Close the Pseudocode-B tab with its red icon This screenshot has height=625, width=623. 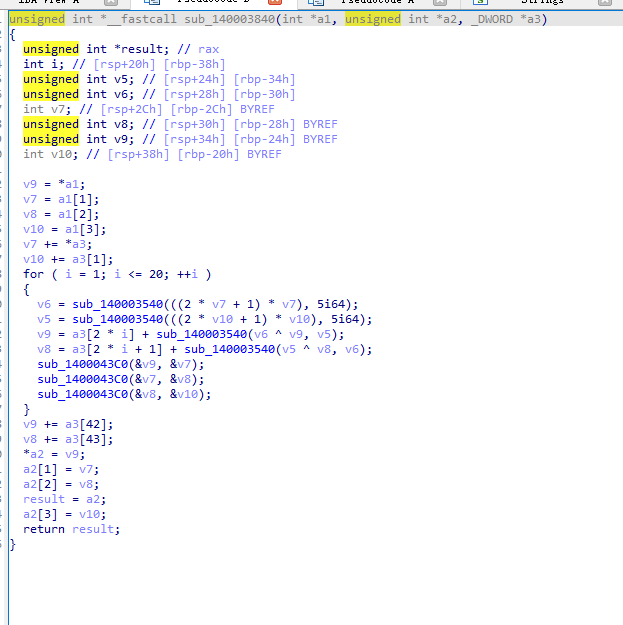[x=275, y=3]
